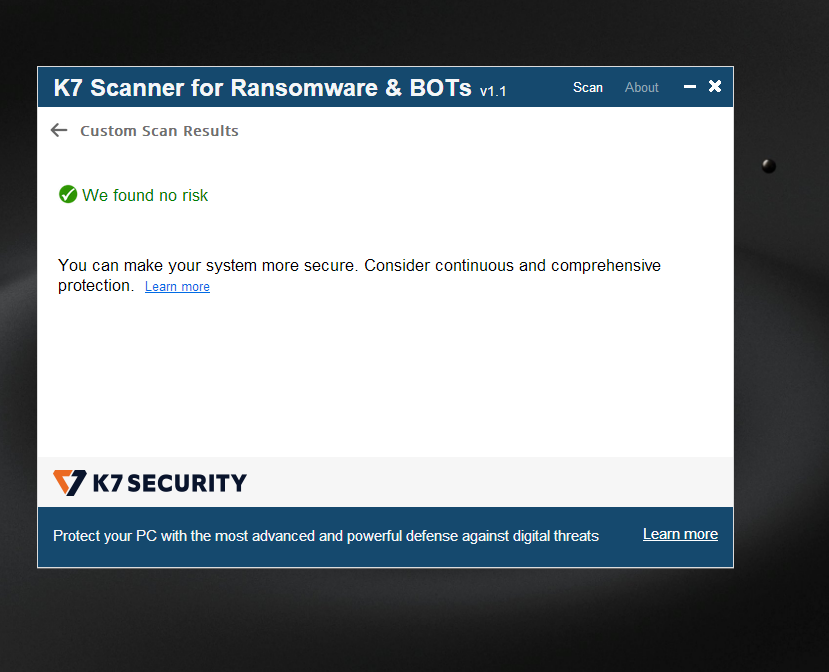Screen dimensions: 829x672
Task: Click the K7 SECURITY wordmark text
Action: tap(169, 484)
